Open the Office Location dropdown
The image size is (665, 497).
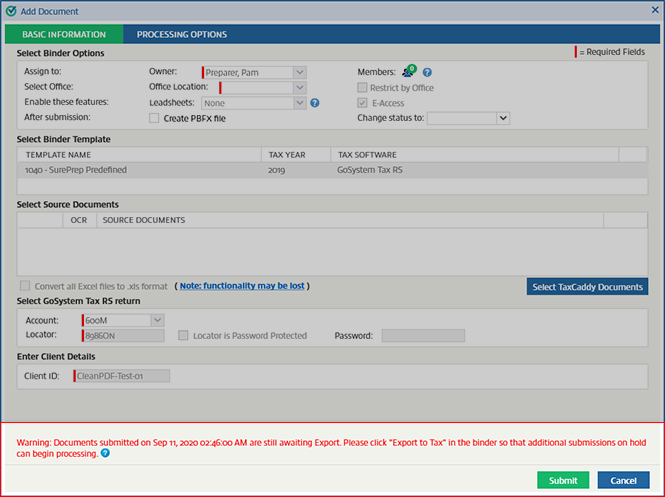tap(299, 88)
